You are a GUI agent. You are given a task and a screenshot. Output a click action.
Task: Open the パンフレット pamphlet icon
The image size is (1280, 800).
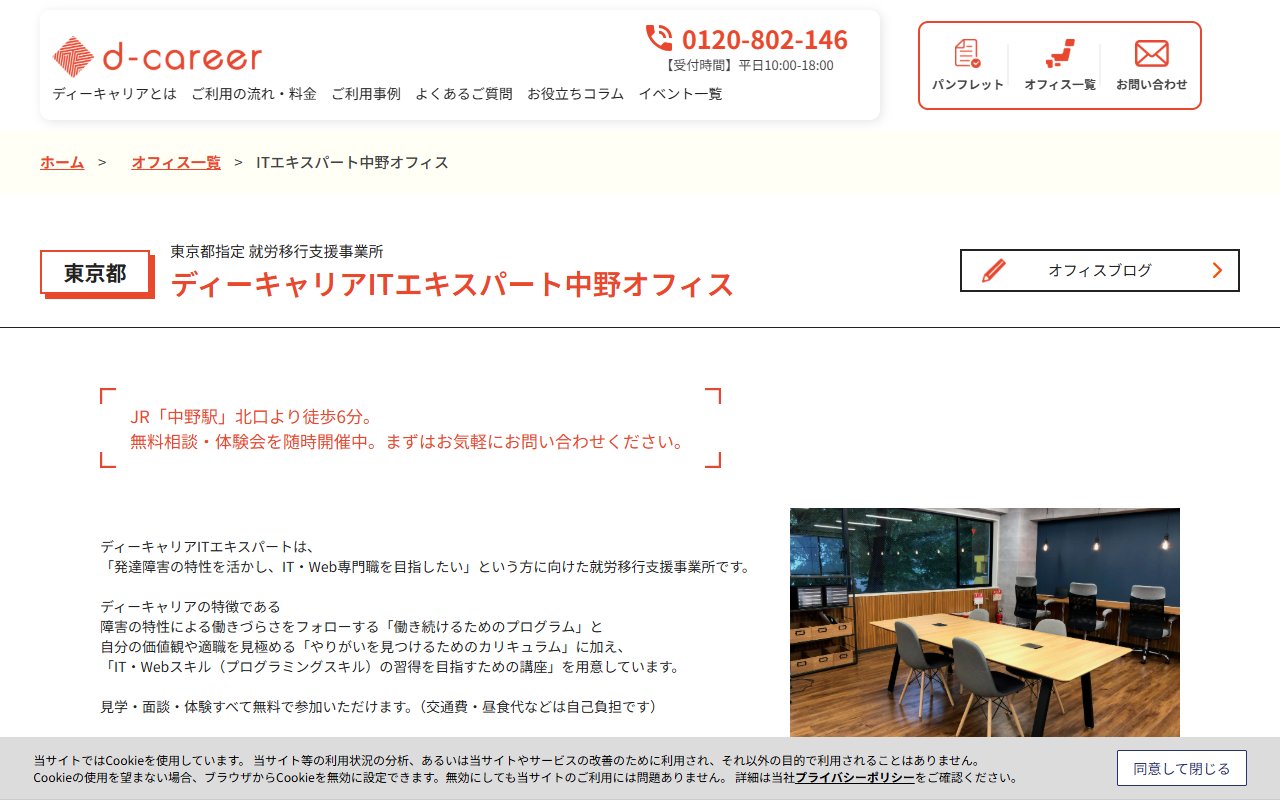click(x=967, y=53)
